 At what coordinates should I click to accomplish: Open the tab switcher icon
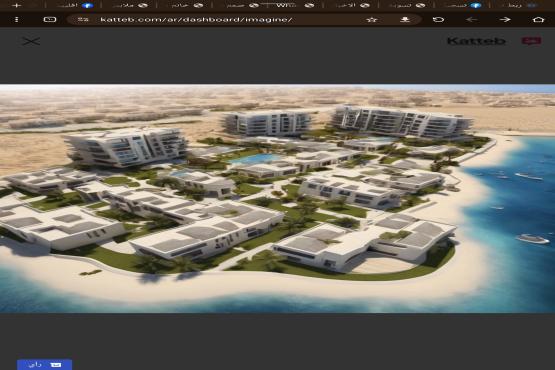click(x=50, y=19)
